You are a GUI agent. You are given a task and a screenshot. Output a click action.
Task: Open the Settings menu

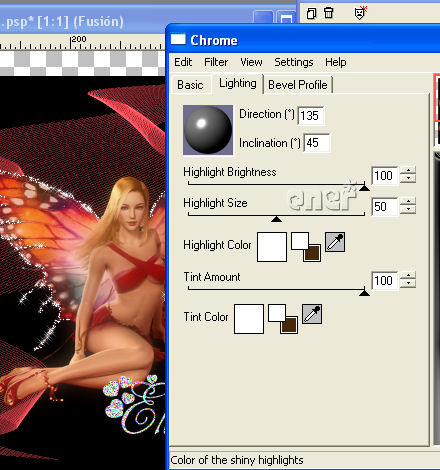(x=294, y=62)
